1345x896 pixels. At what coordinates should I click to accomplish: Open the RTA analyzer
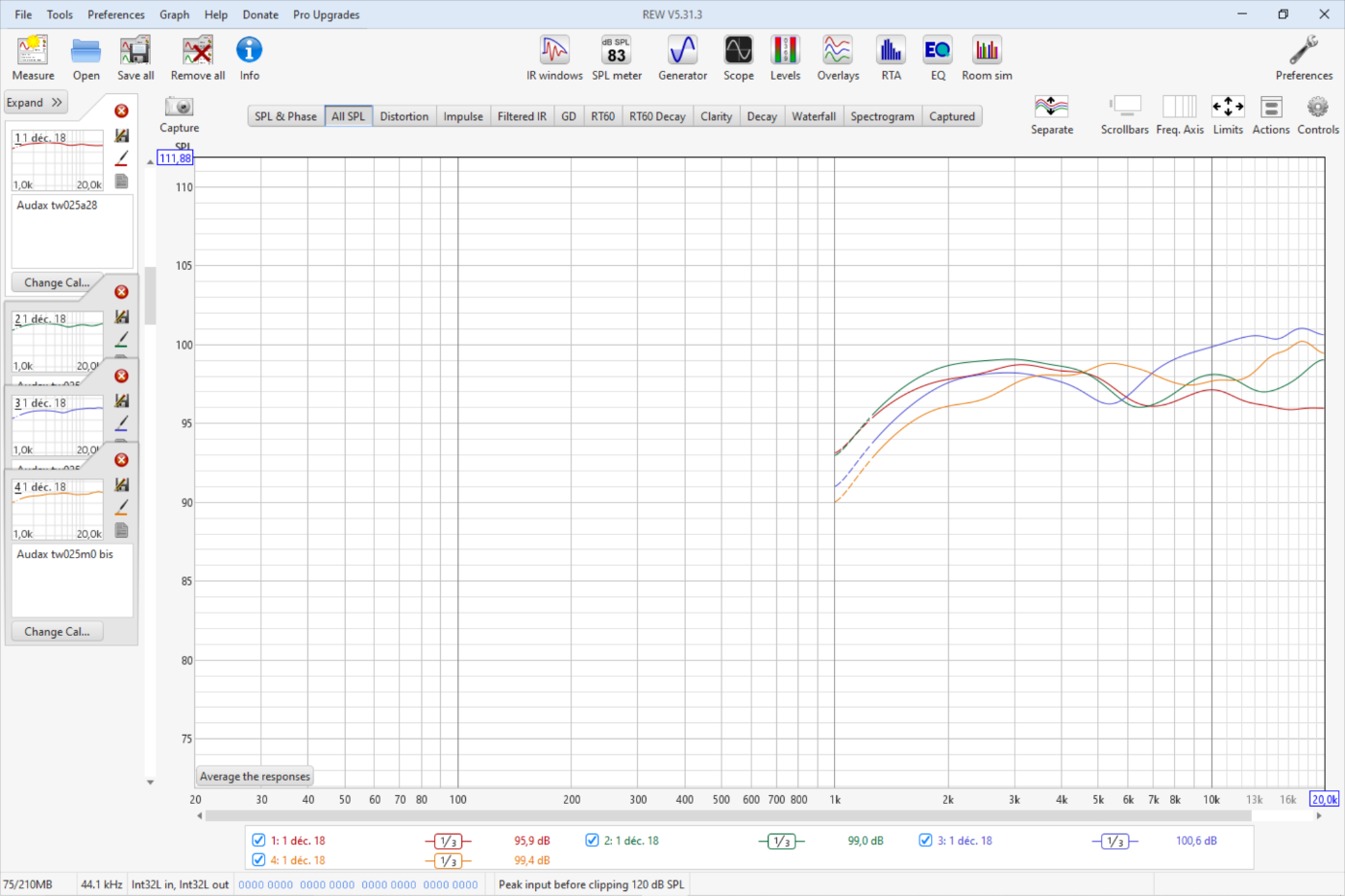891,59
